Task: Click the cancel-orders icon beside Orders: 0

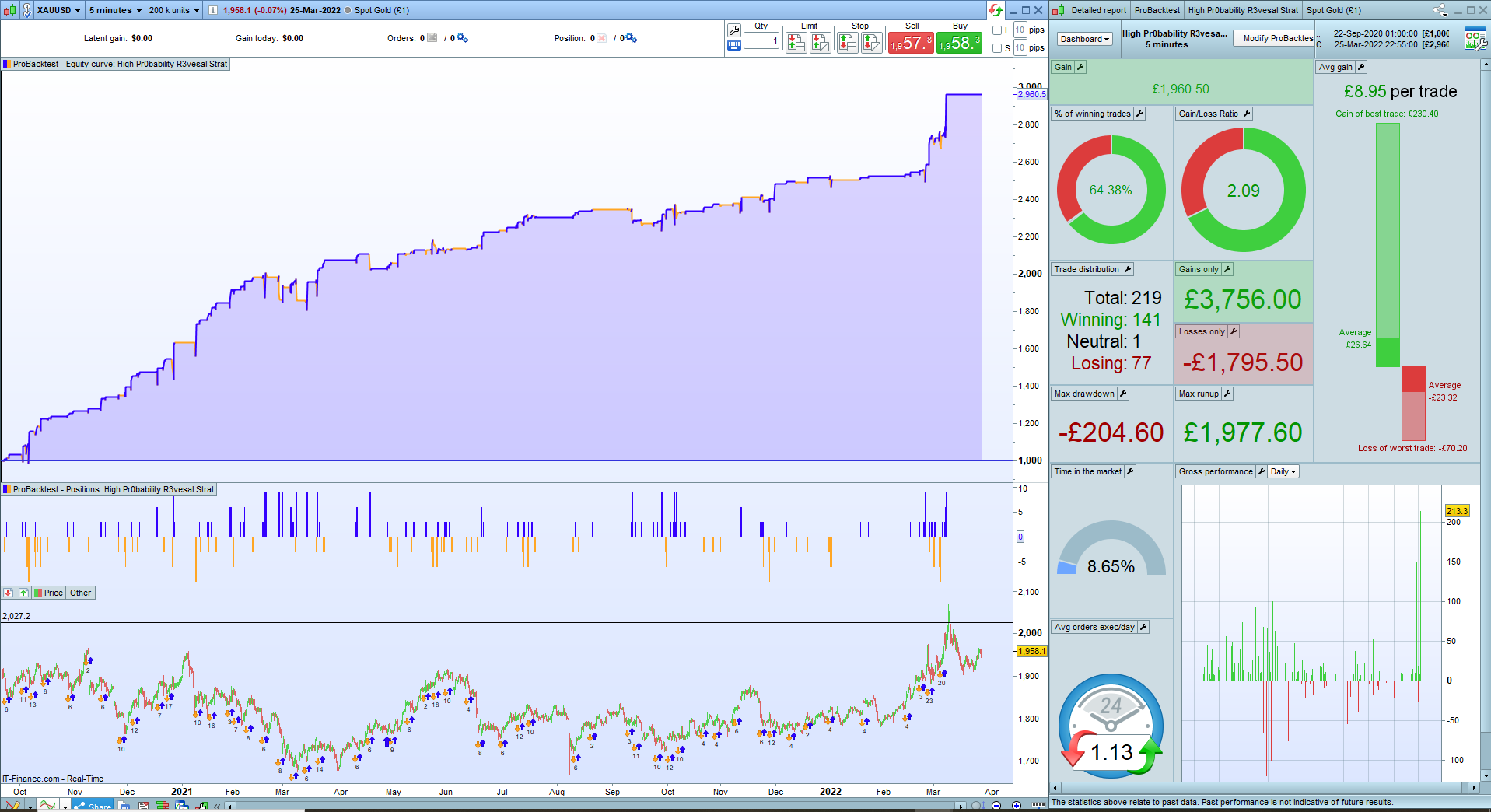Action: (432, 38)
